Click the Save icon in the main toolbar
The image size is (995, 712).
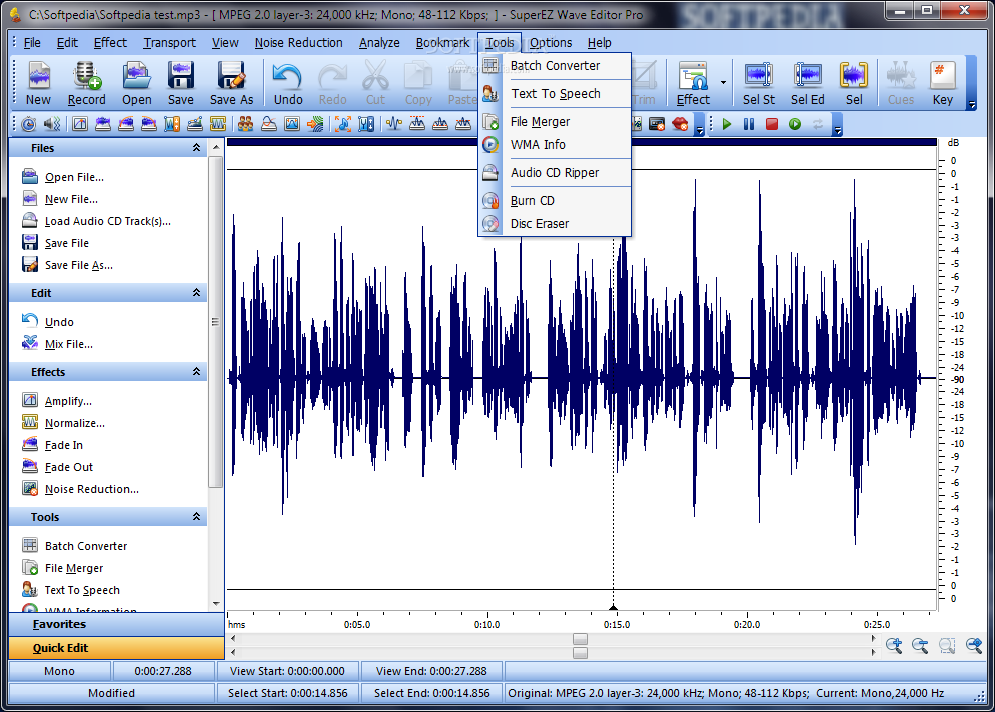[181, 83]
